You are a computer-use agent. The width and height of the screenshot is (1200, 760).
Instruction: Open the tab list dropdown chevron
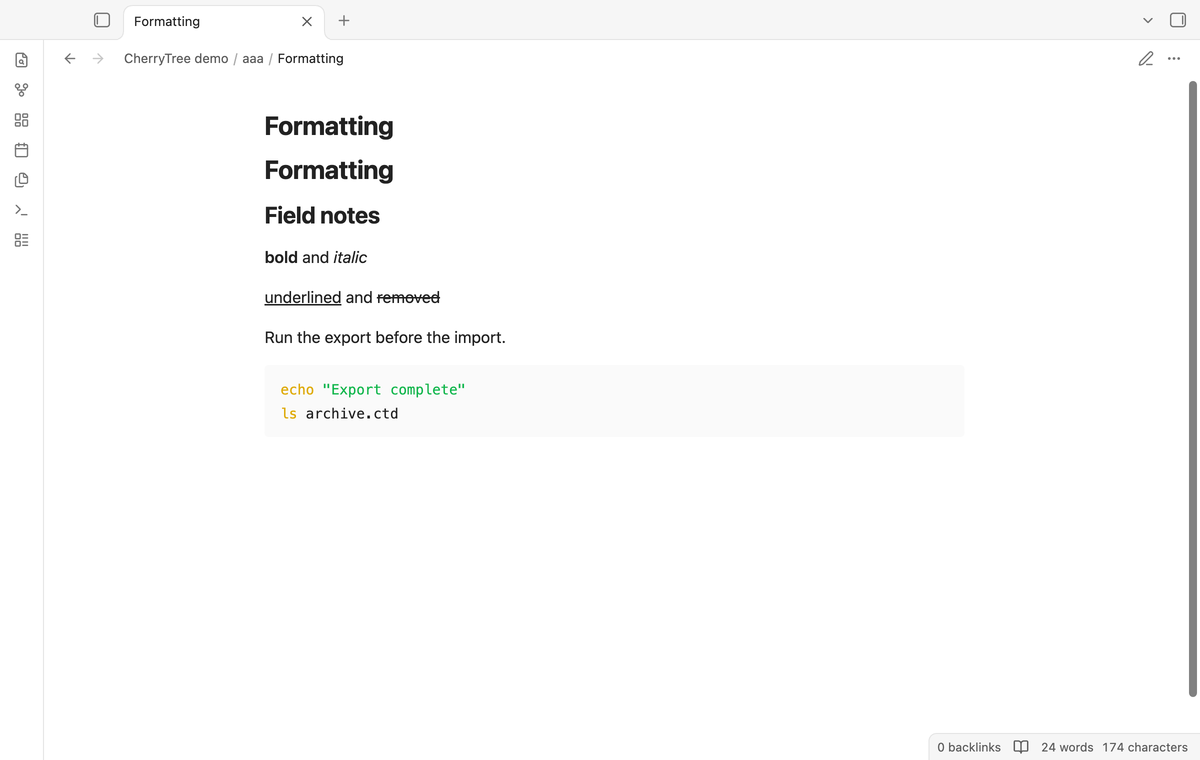pyautogui.click(x=1148, y=20)
